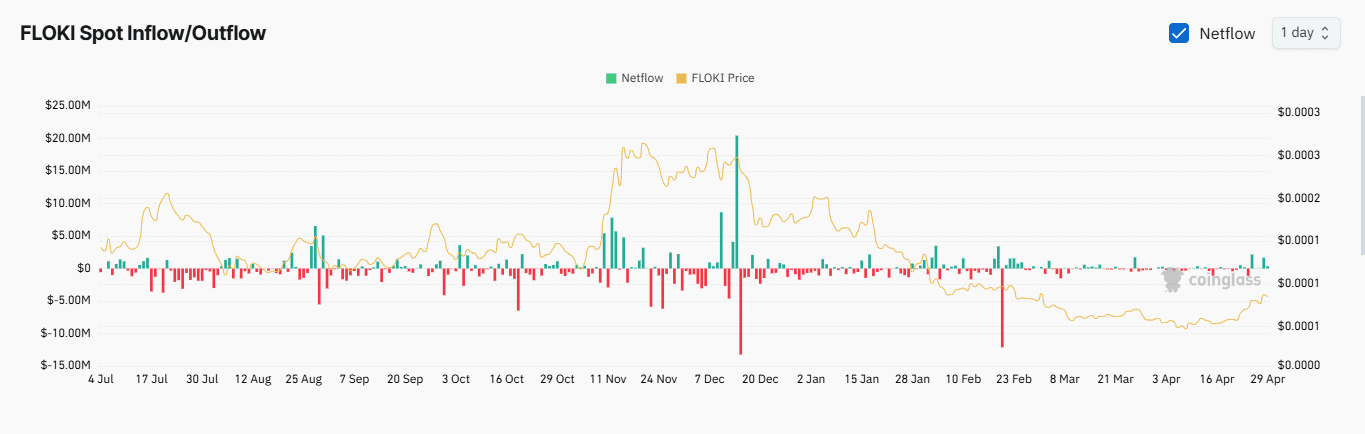Screen dimensions: 1365x434
Task: Click the 20 Sep date label
Action: tap(405, 380)
